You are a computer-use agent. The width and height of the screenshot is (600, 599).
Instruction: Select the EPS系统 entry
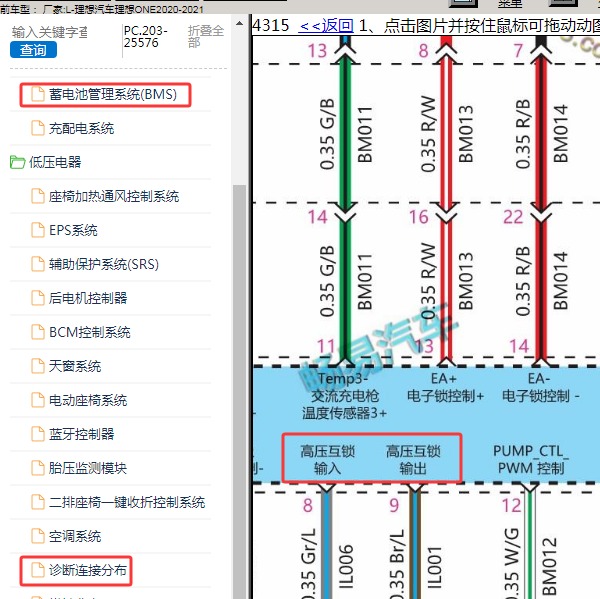[73, 230]
